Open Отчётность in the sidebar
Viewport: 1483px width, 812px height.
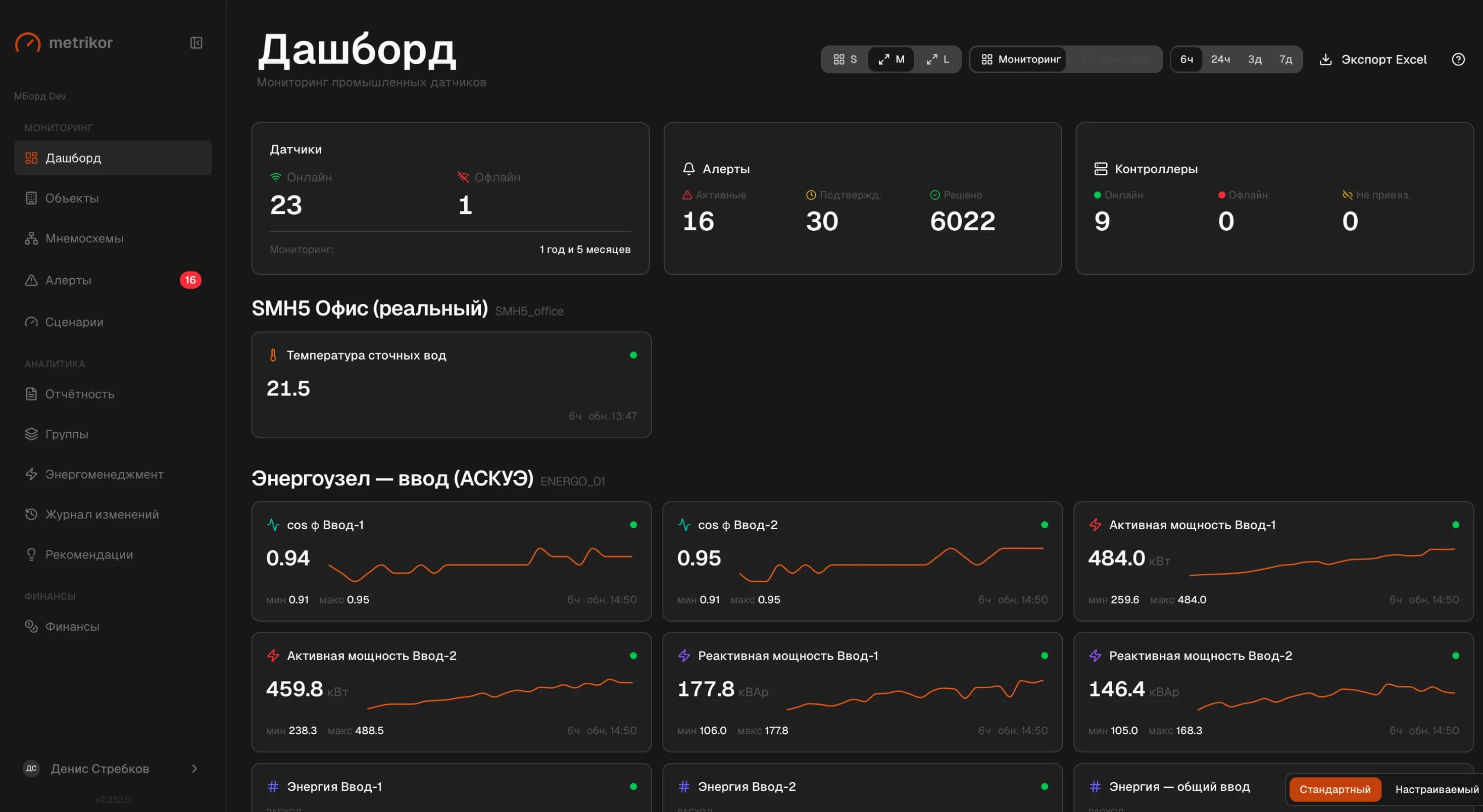click(113, 394)
